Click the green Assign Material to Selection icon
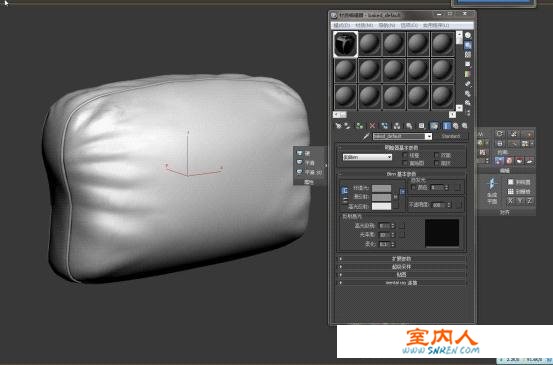This screenshot has width=553, height=365. click(359, 126)
